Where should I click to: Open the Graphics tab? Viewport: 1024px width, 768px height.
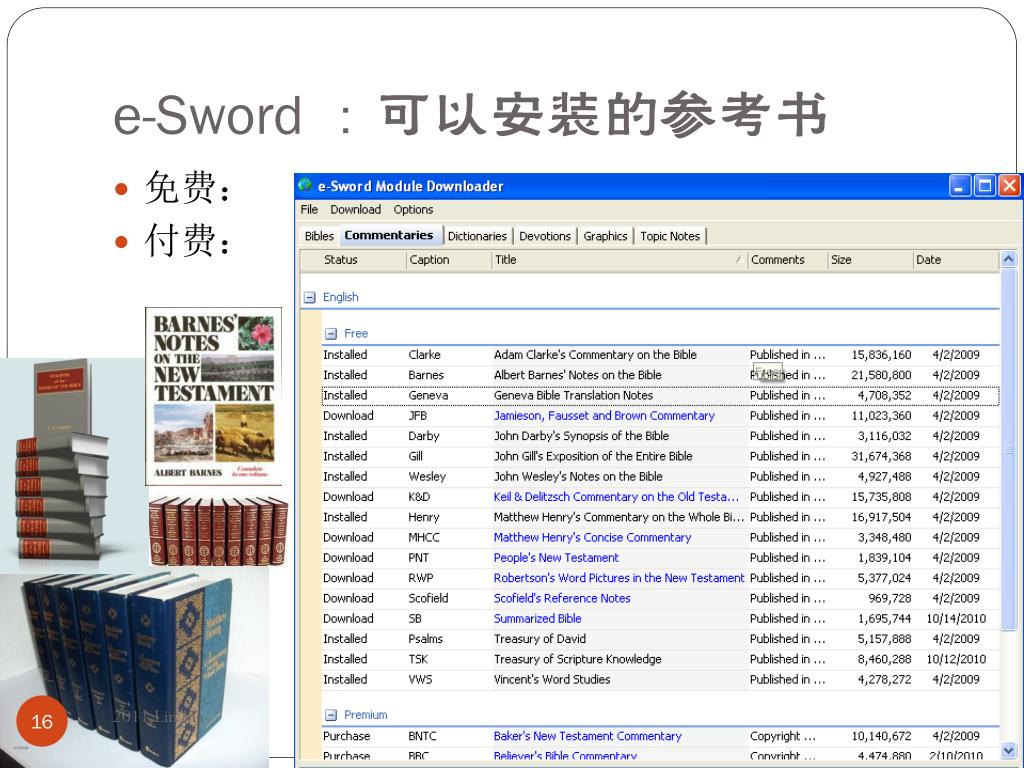pos(605,236)
